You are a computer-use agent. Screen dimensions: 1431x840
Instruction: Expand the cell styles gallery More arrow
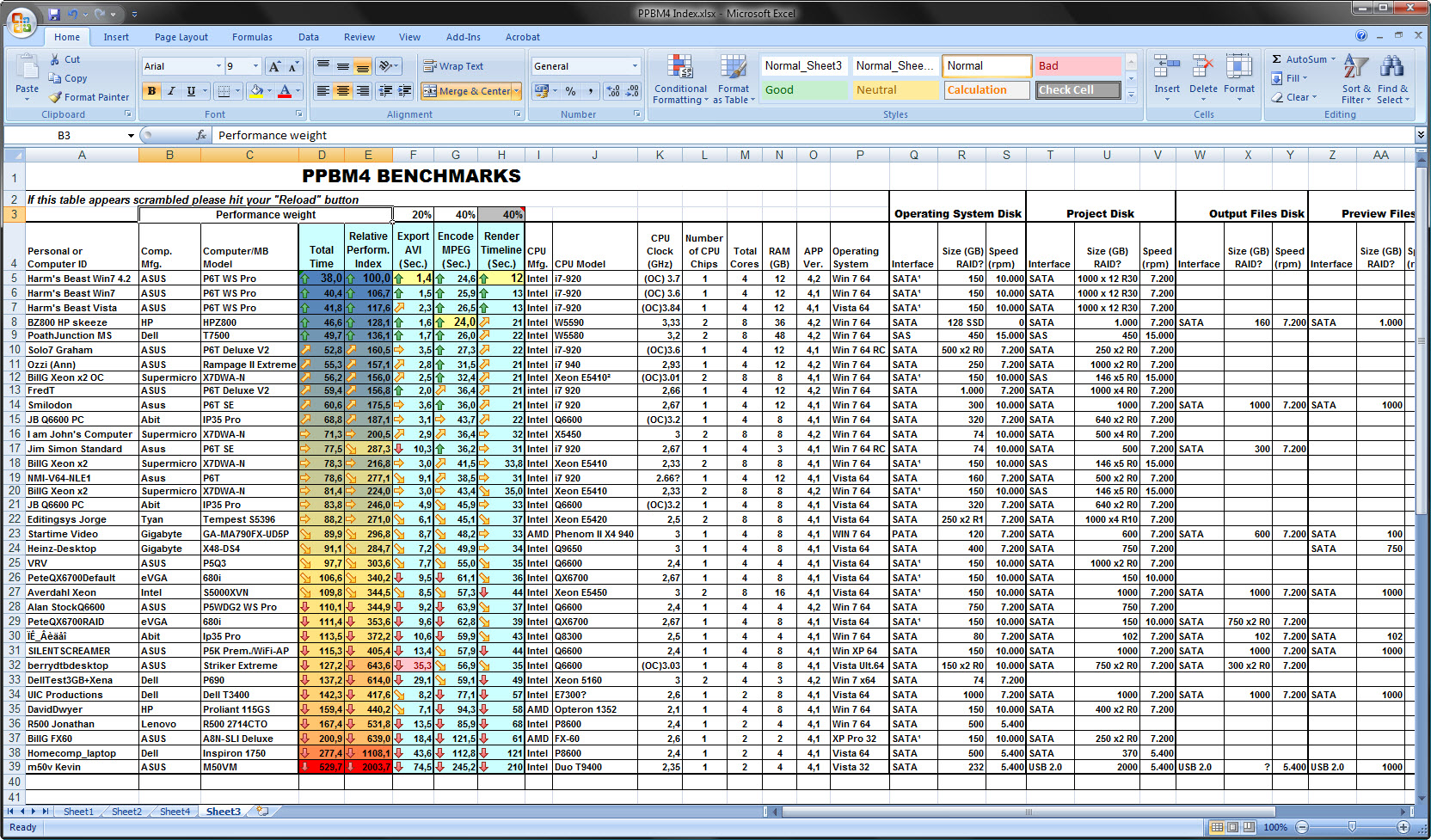[1132, 95]
